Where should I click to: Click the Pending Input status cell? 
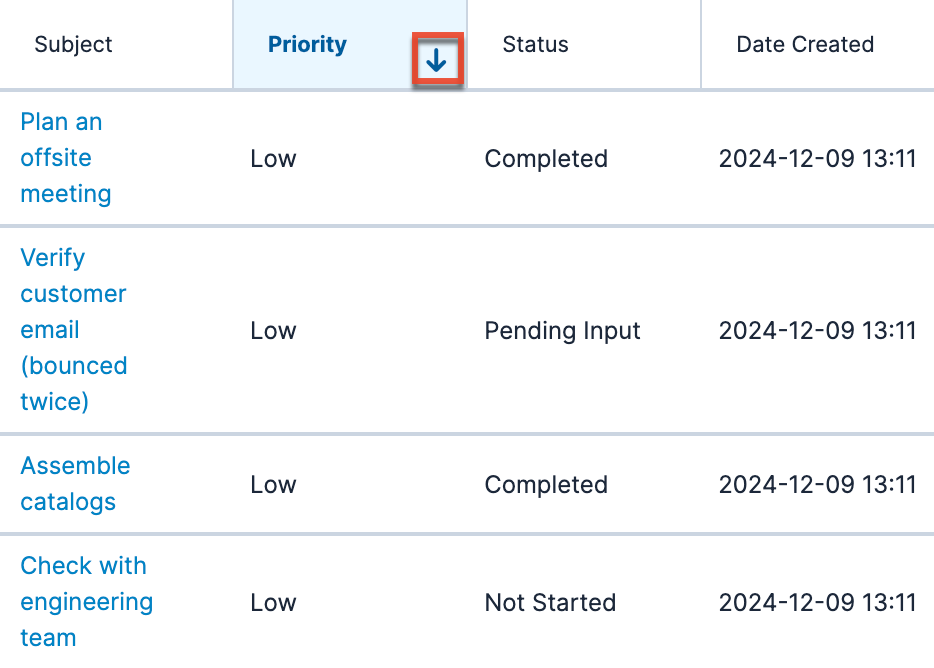[562, 331]
